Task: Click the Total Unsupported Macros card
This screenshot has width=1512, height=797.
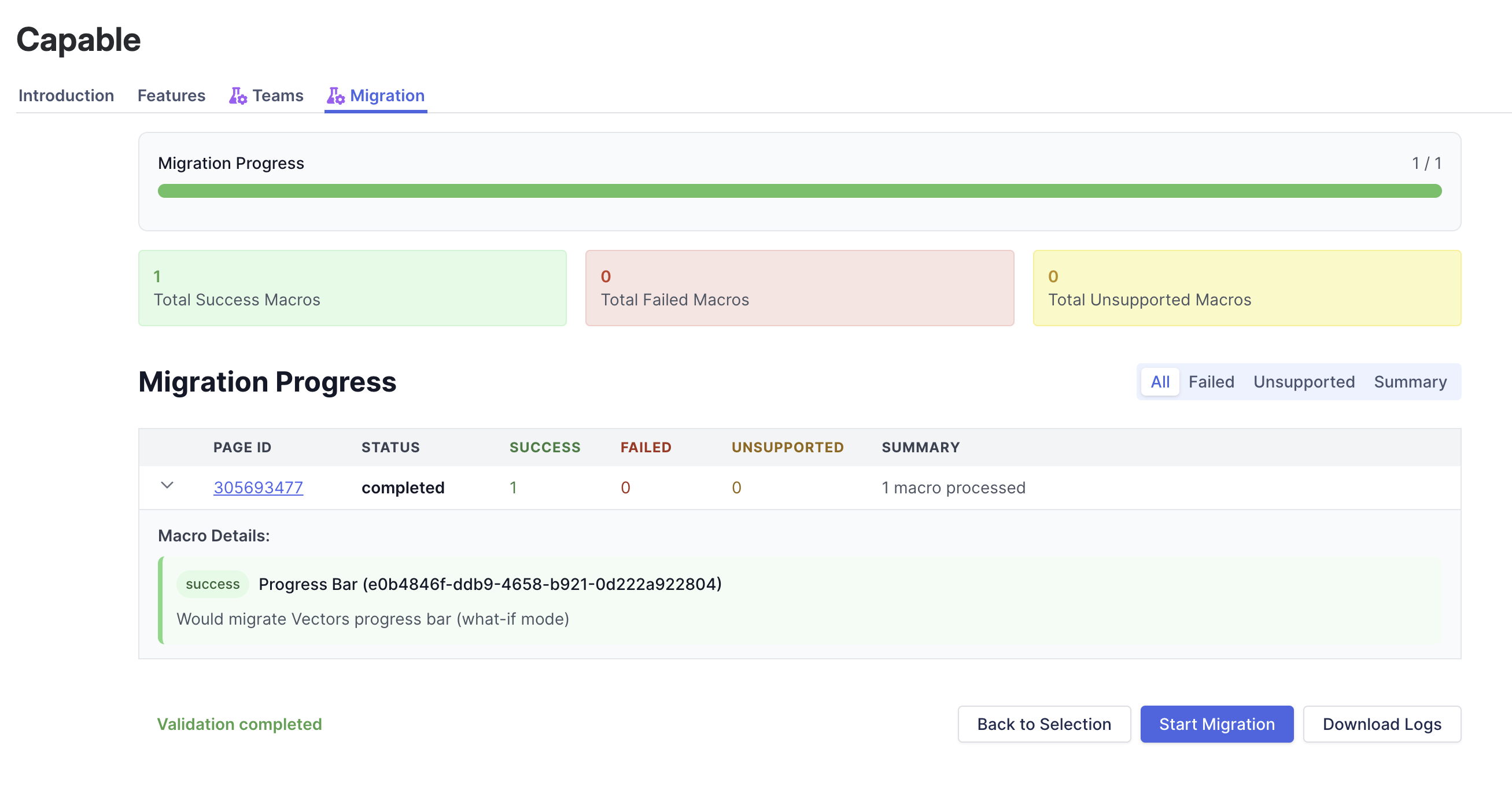Action: pyautogui.click(x=1247, y=288)
